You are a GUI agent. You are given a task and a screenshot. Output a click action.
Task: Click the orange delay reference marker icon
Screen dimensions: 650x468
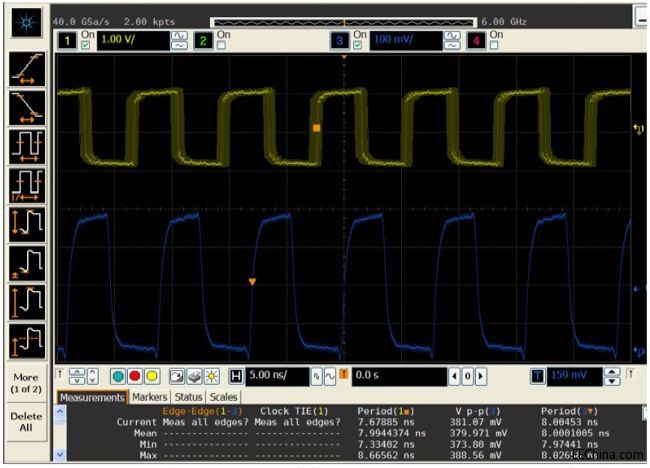point(344,374)
